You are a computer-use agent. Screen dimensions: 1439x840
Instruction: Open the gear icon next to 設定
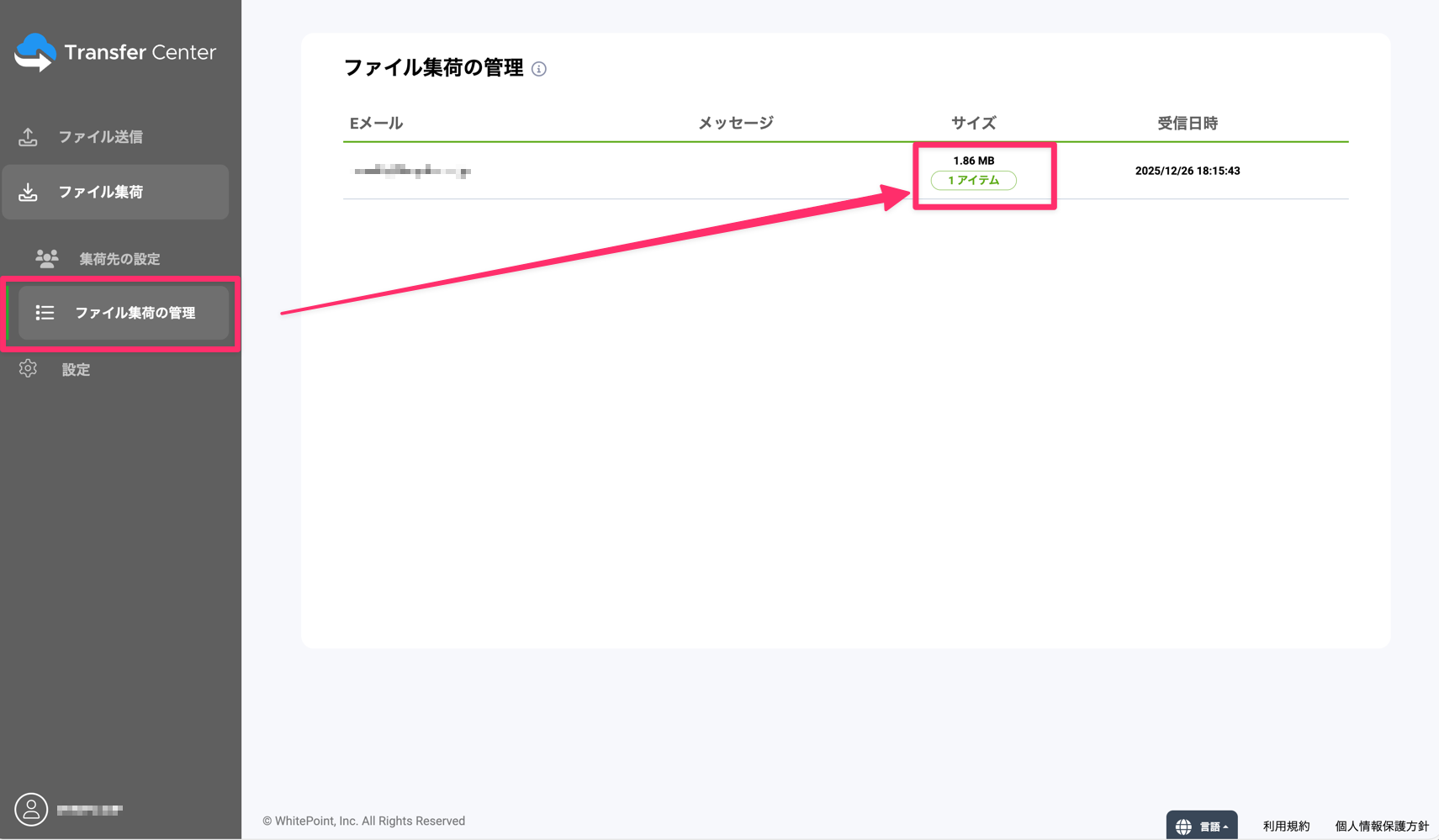tap(28, 368)
